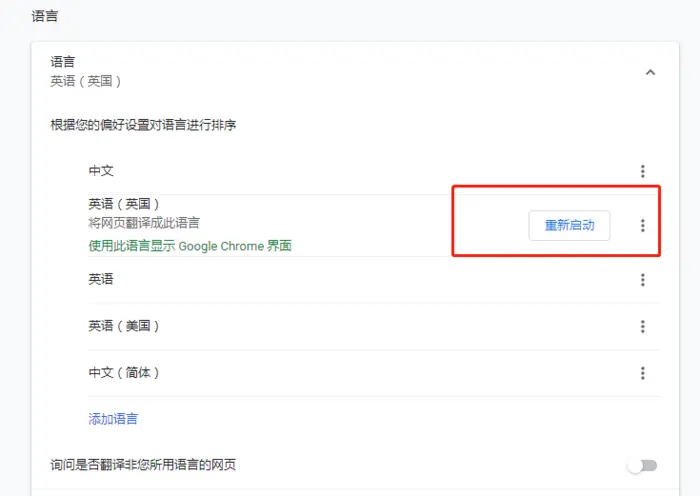Select the 英语（美国） language row
The height and width of the screenshot is (496, 700).
point(124,326)
